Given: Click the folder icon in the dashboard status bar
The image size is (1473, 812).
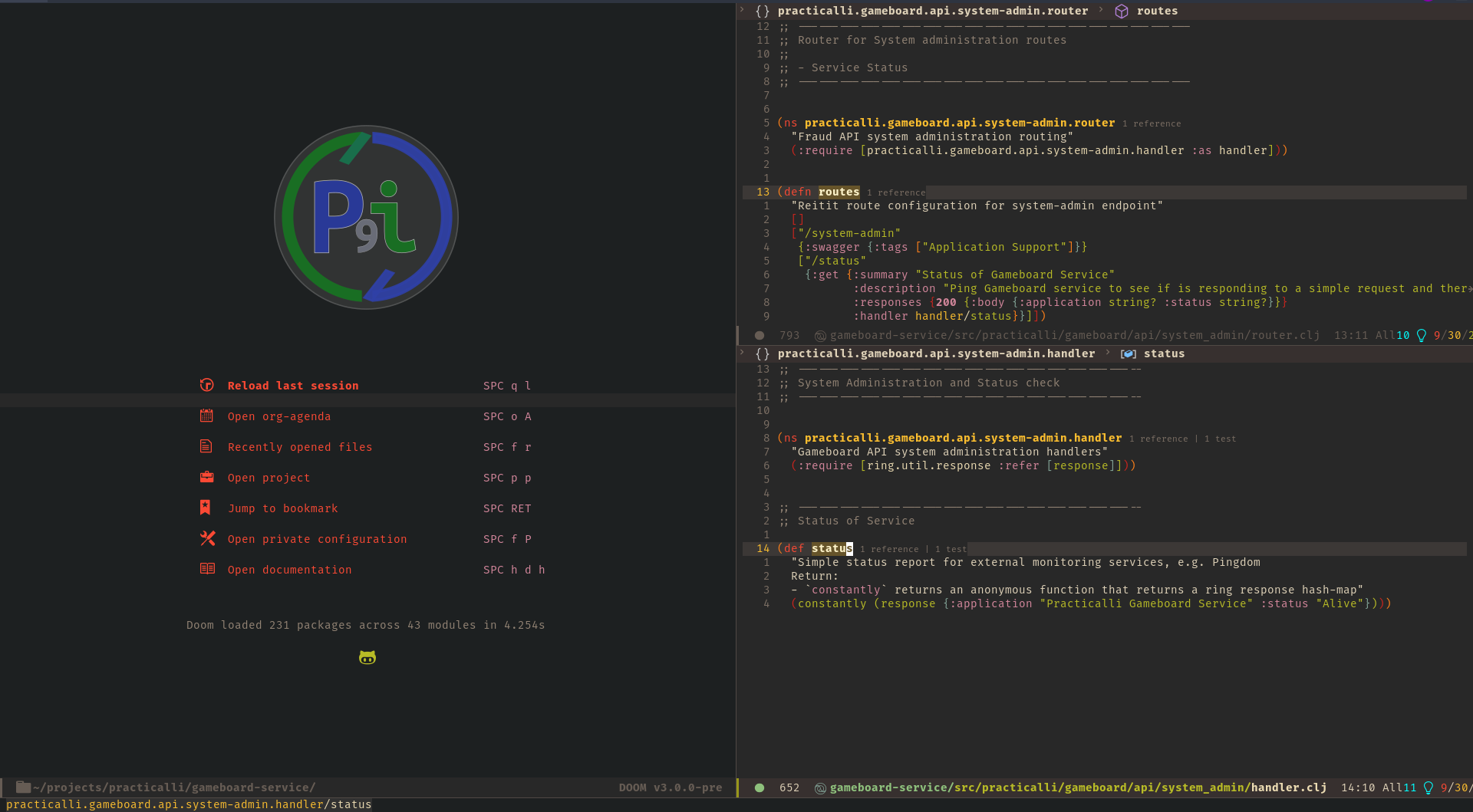Looking at the screenshot, I should point(24,787).
